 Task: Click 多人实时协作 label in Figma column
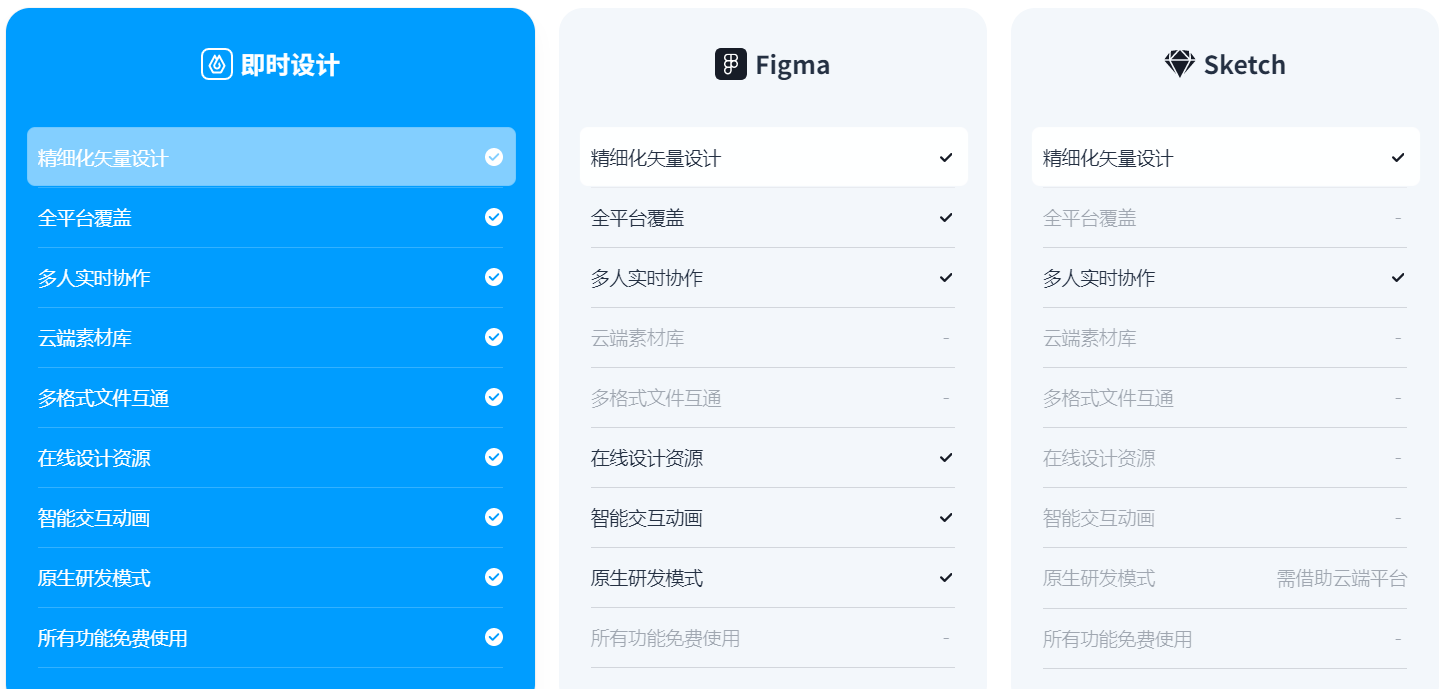click(647, 278)
